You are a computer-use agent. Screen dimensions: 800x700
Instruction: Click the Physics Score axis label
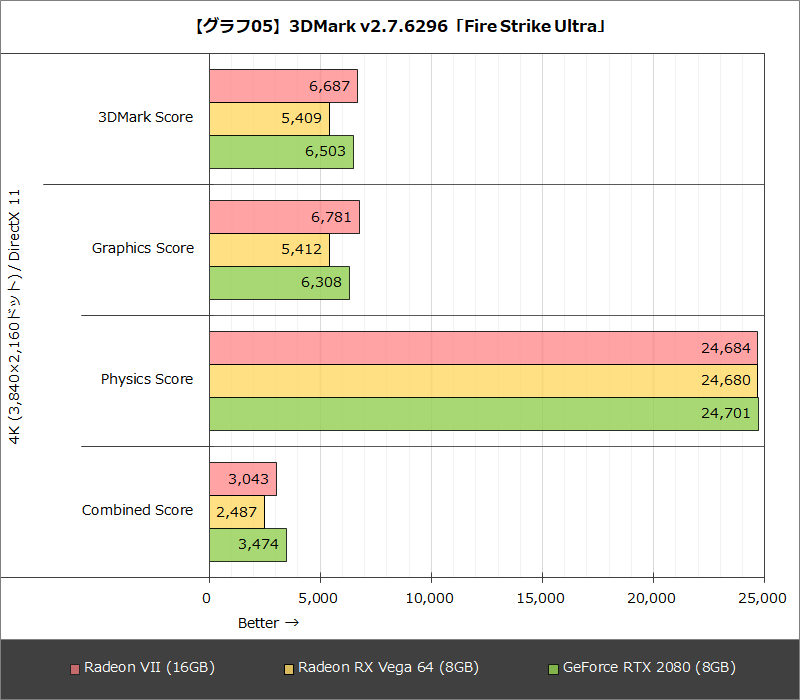(x=147, y=379)
